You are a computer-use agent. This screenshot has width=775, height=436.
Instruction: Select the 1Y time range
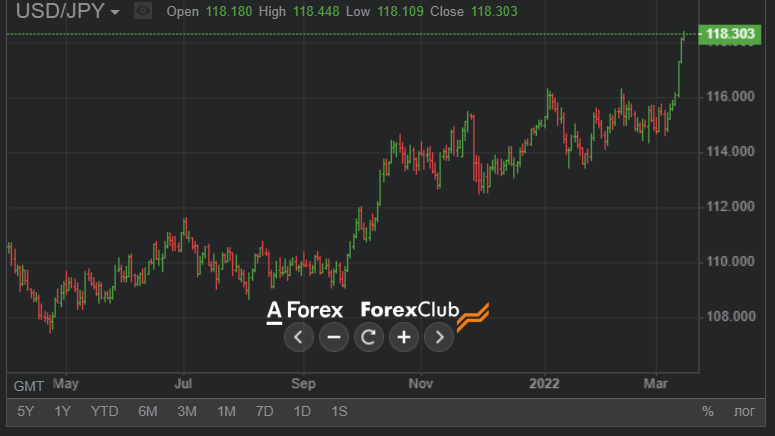click(x=62, y=411)
